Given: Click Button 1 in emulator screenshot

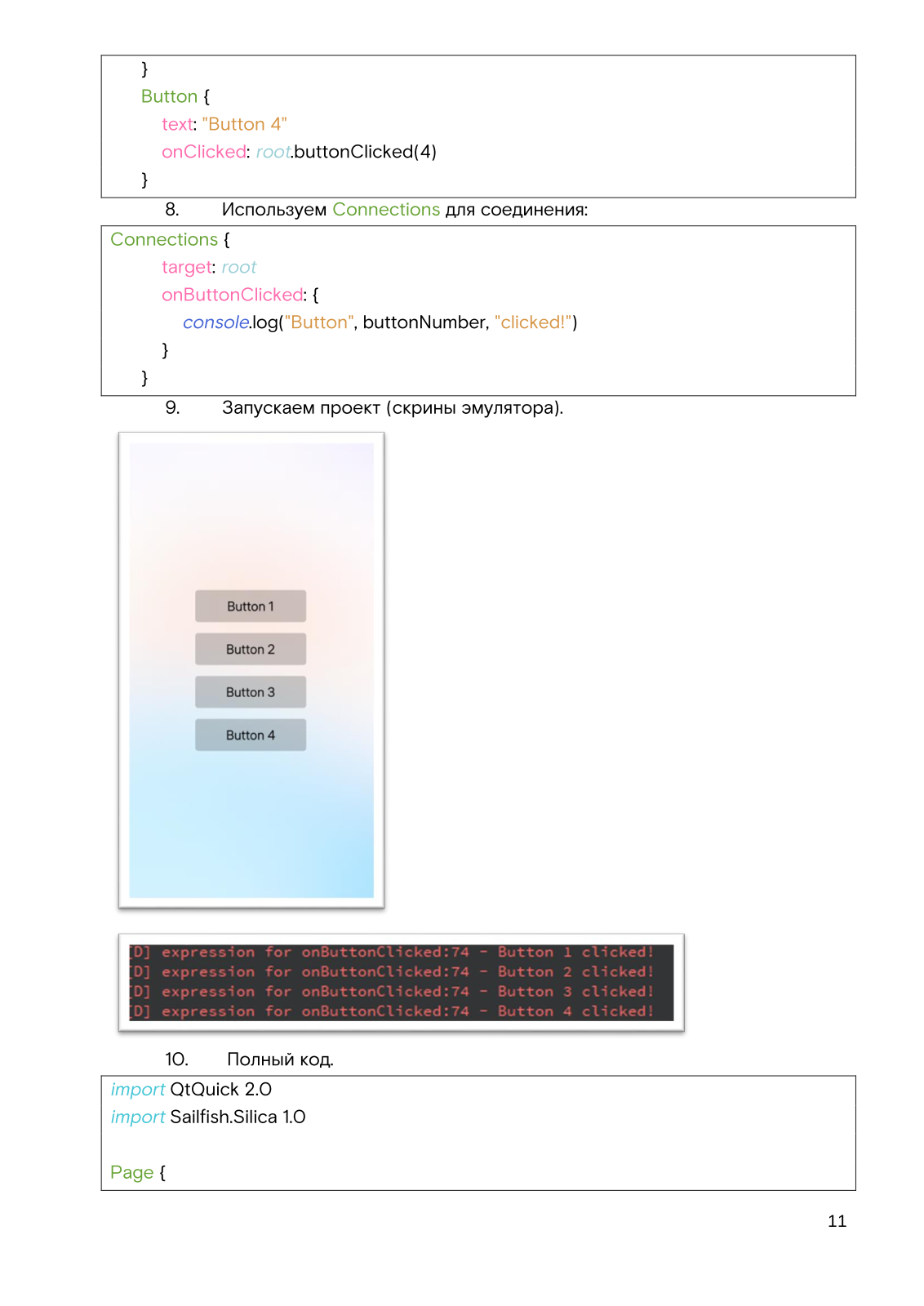Looking at the screenshot, I should [251, 606].
